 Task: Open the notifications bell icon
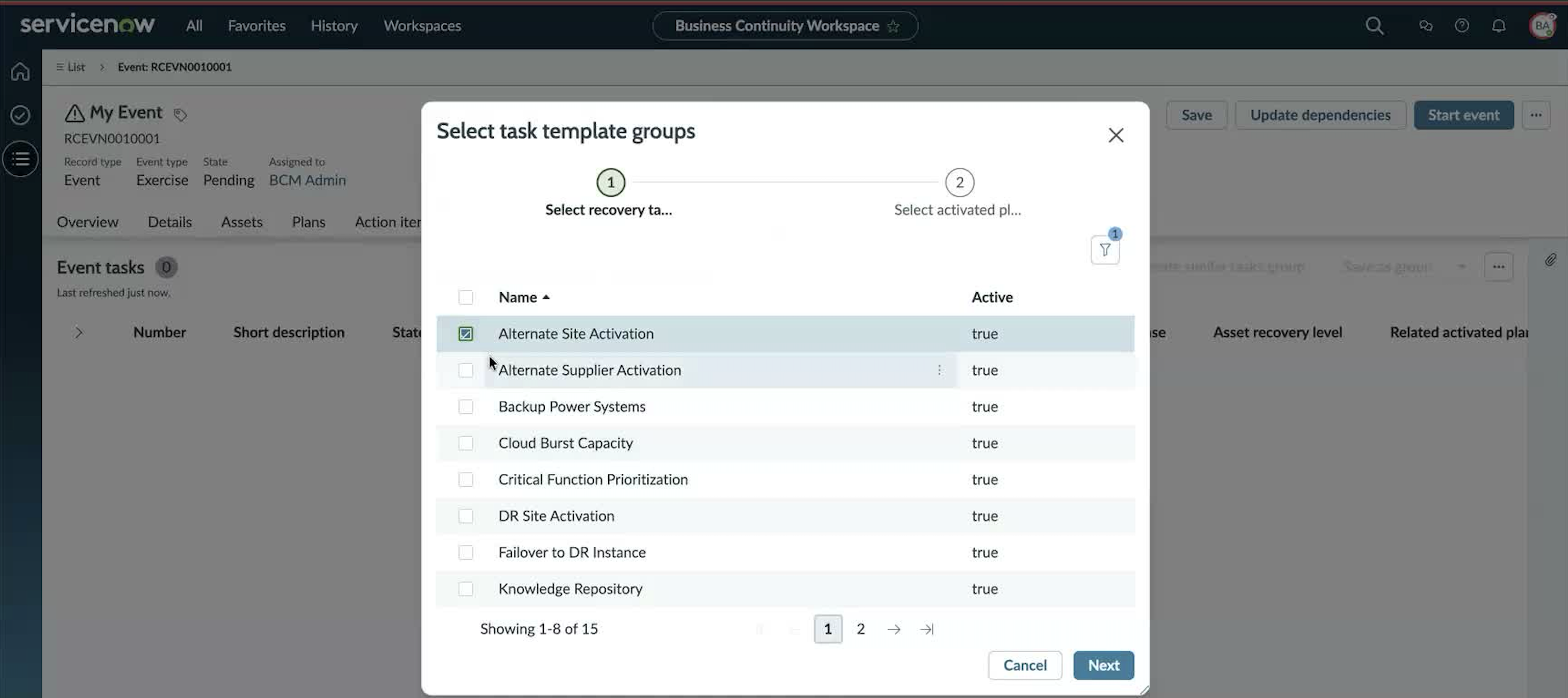pyautogui.click(x=1498, y=26)
